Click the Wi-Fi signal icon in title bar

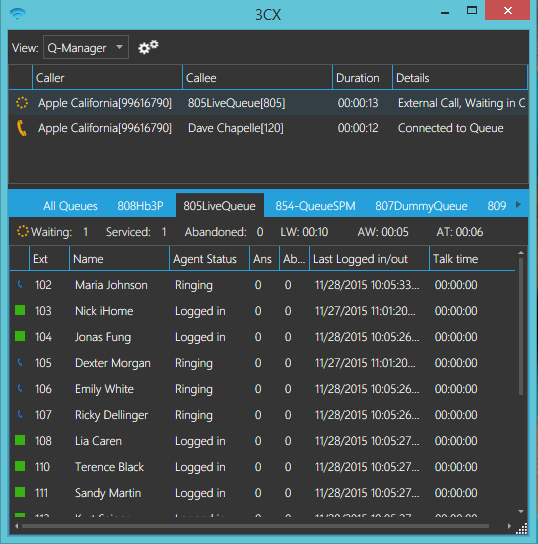pyautogui.click(x=18, y=14)
